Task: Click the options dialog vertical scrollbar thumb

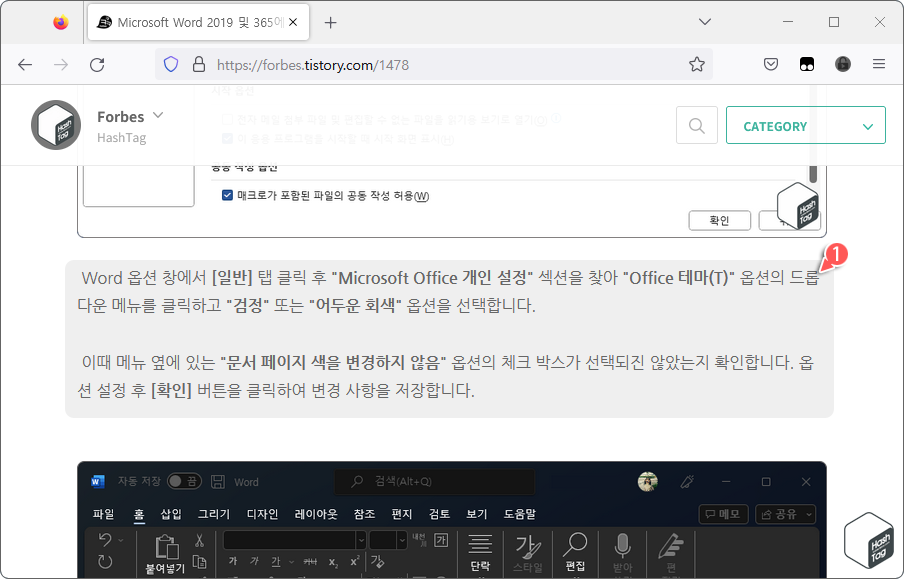Action: 813,174
